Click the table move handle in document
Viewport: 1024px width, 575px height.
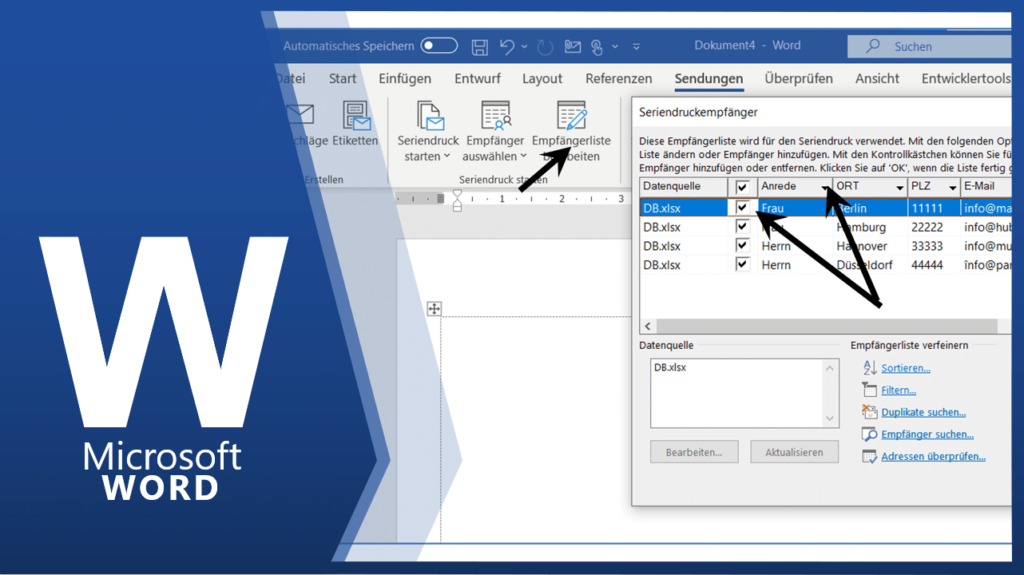434,309
